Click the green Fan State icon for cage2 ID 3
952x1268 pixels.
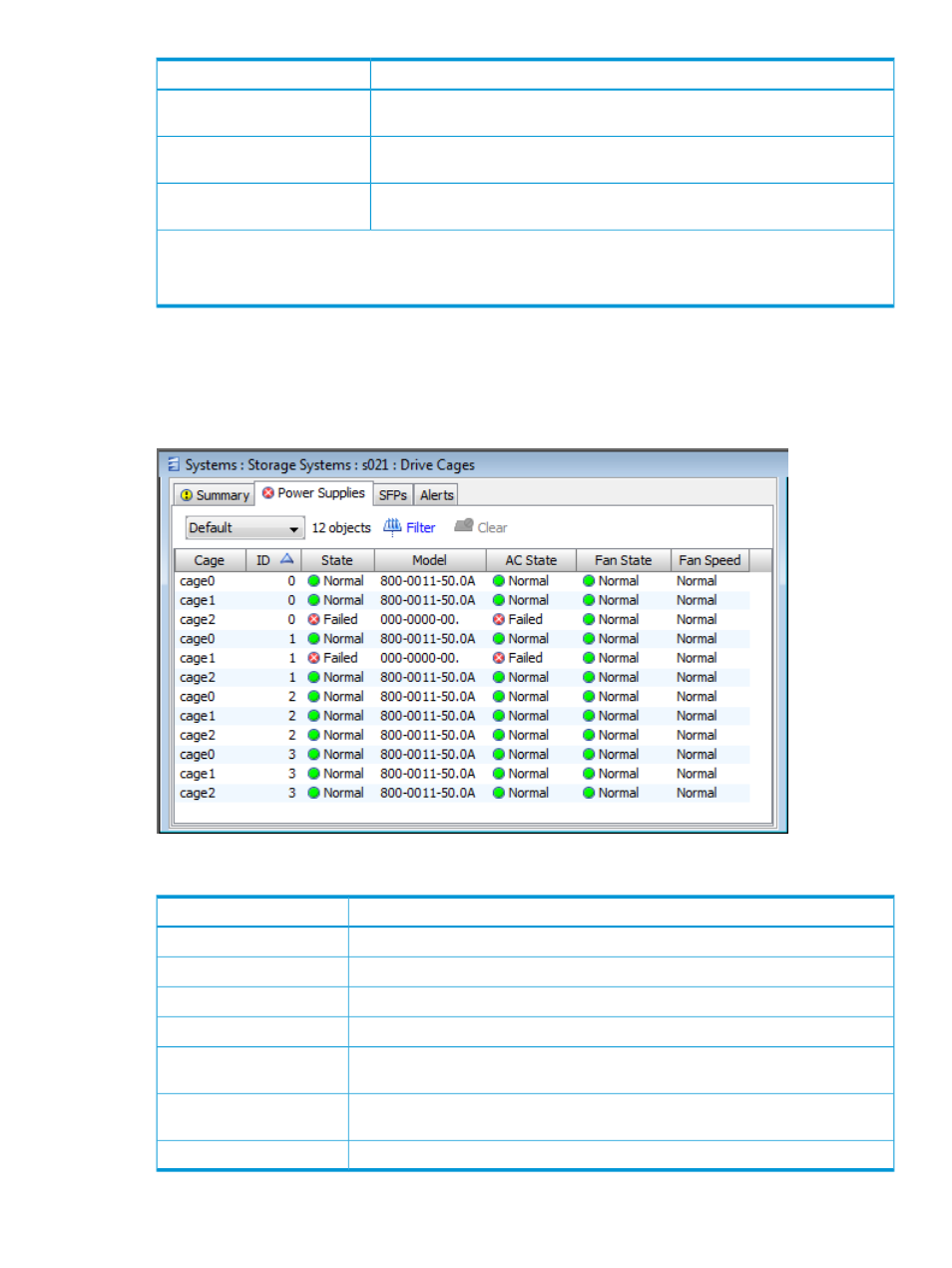pos(589,794)
